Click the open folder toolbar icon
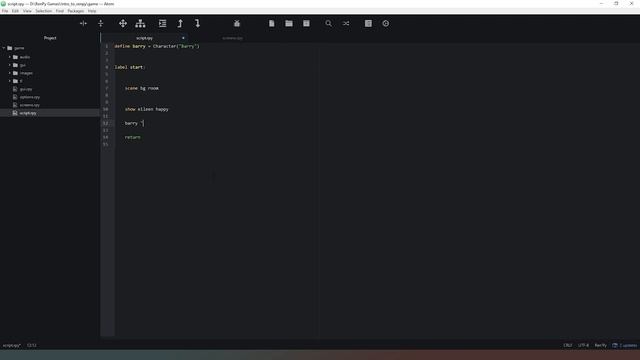 coord(289,24)
